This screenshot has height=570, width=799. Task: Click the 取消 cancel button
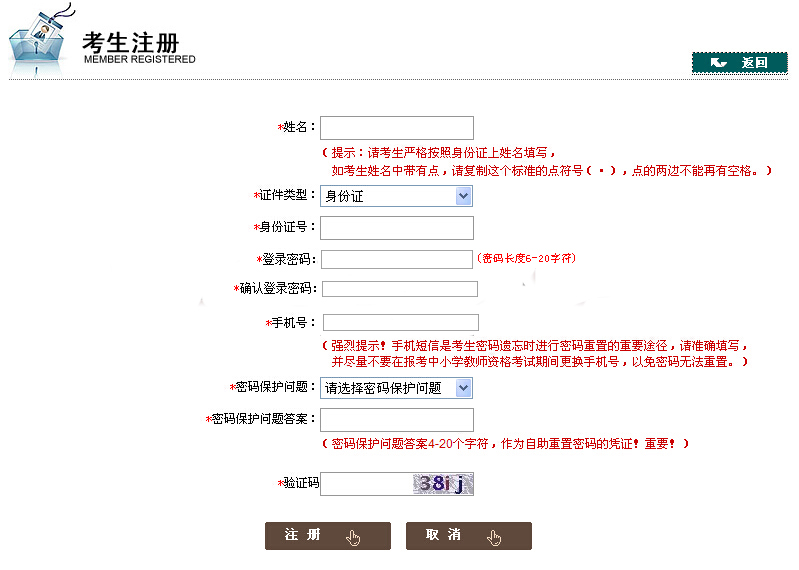(x=469, y=536)
